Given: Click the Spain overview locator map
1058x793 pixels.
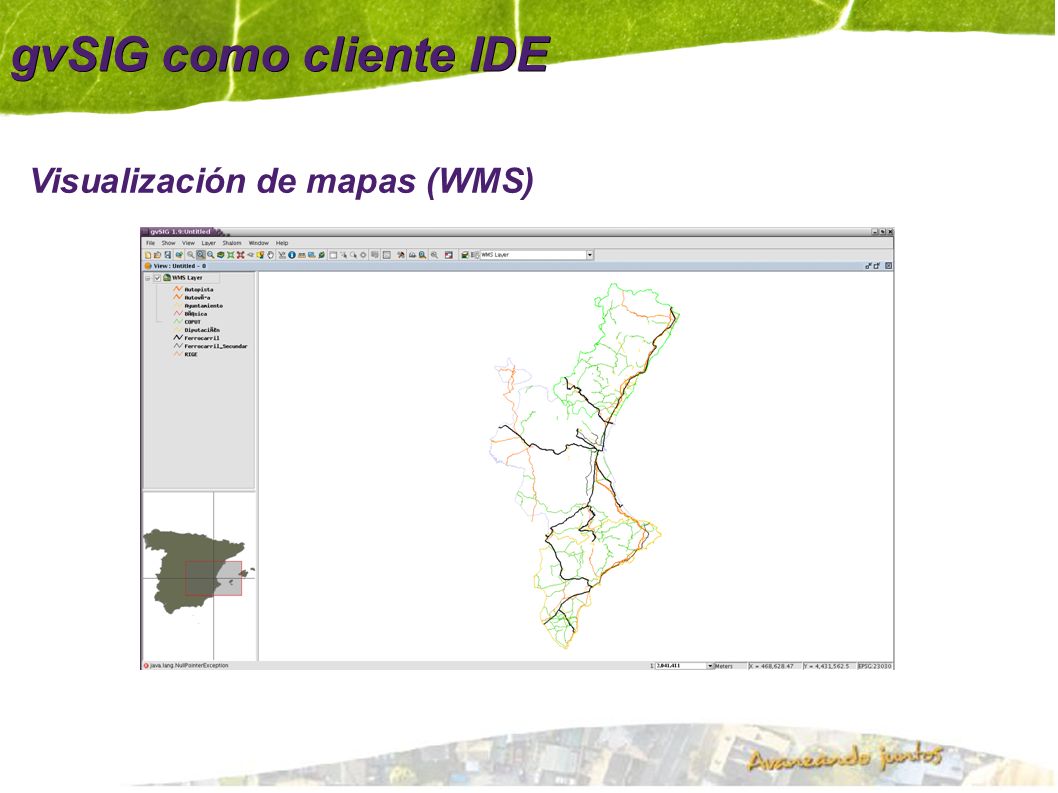Looking at the screenshot, I should [x=199, y=576].
